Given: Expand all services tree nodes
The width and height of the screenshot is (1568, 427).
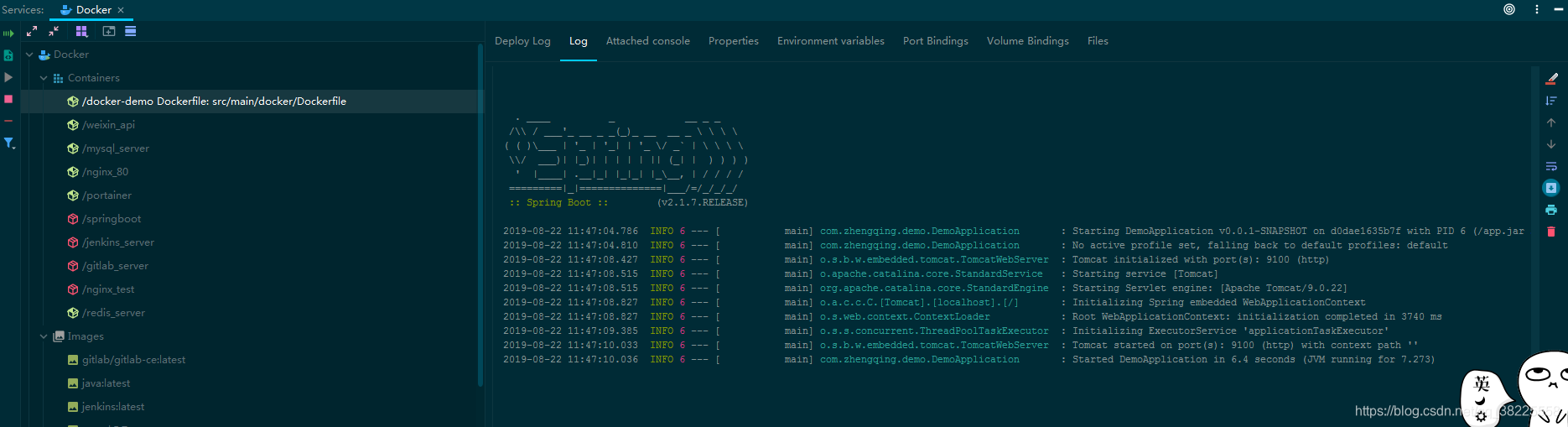Looking at the screenshot, I should click(32, 31).
